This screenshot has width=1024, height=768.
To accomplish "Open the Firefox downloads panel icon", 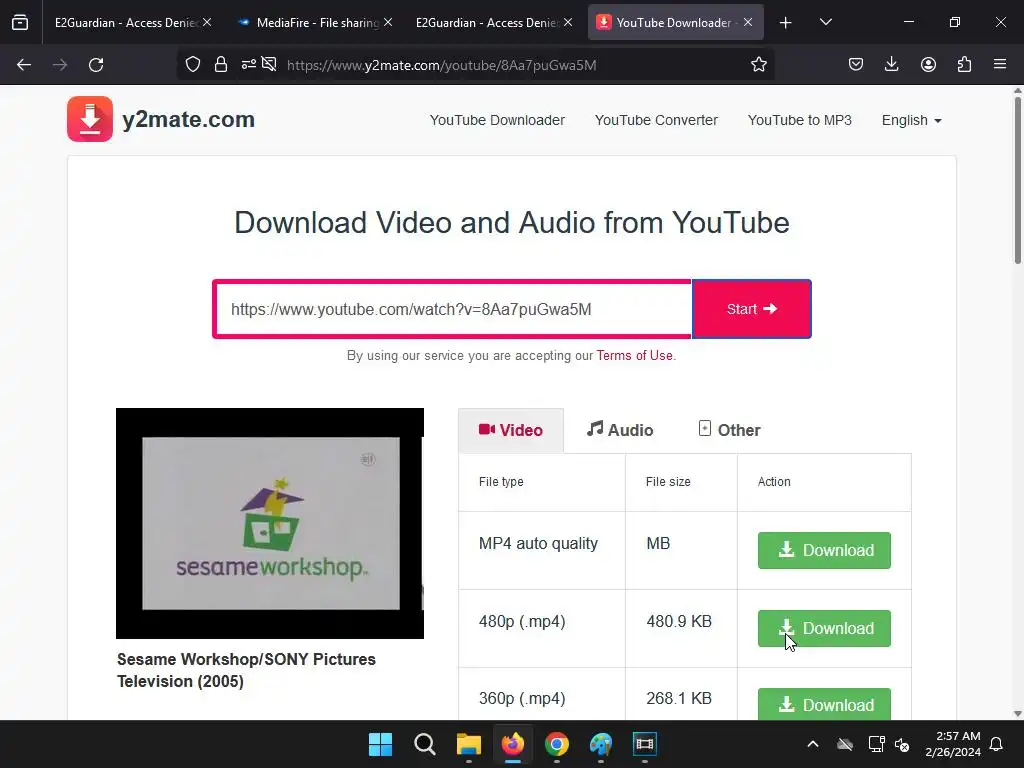I will [x=891, y=65].
